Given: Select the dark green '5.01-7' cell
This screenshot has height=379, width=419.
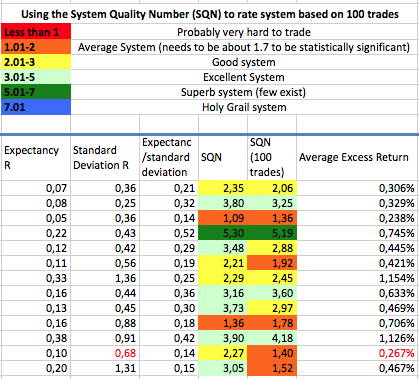Looking at the screenshot, I should click(x=36, y=92).
